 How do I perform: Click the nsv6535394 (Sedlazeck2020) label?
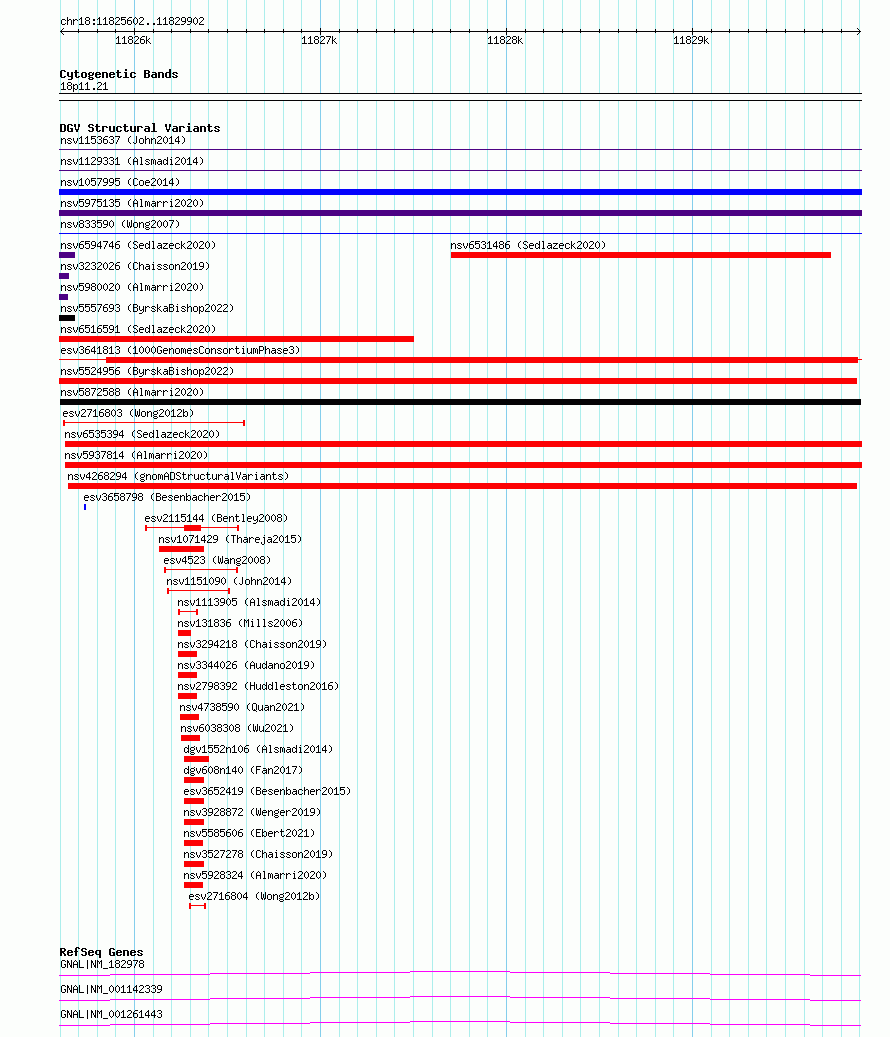coord(142,435)
